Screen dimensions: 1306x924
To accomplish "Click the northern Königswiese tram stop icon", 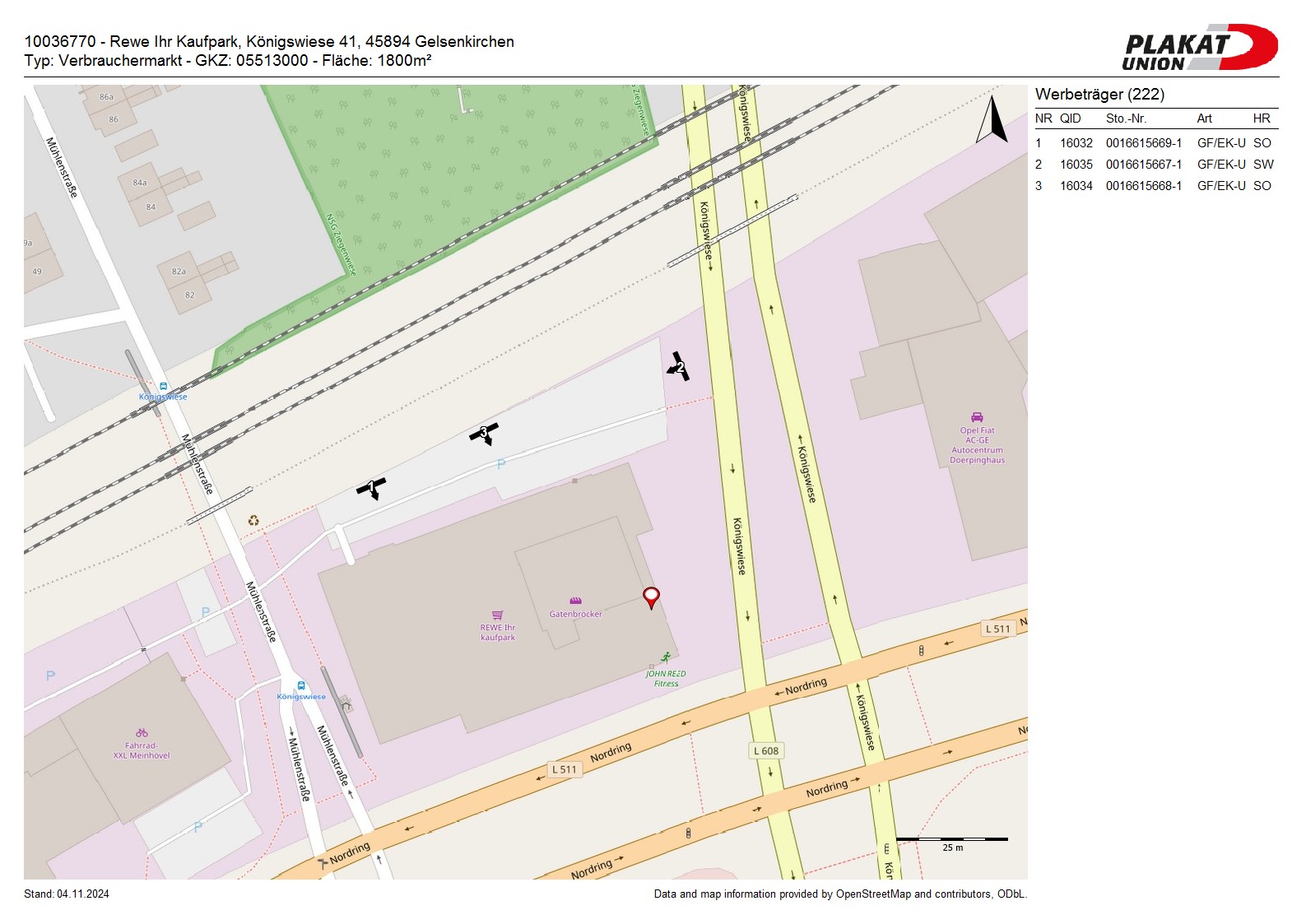I will 163,386.
